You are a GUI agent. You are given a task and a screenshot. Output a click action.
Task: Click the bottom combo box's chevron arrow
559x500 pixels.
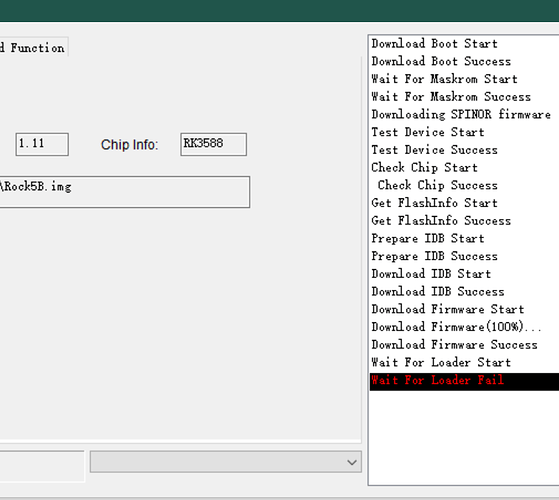pos(352,462)
